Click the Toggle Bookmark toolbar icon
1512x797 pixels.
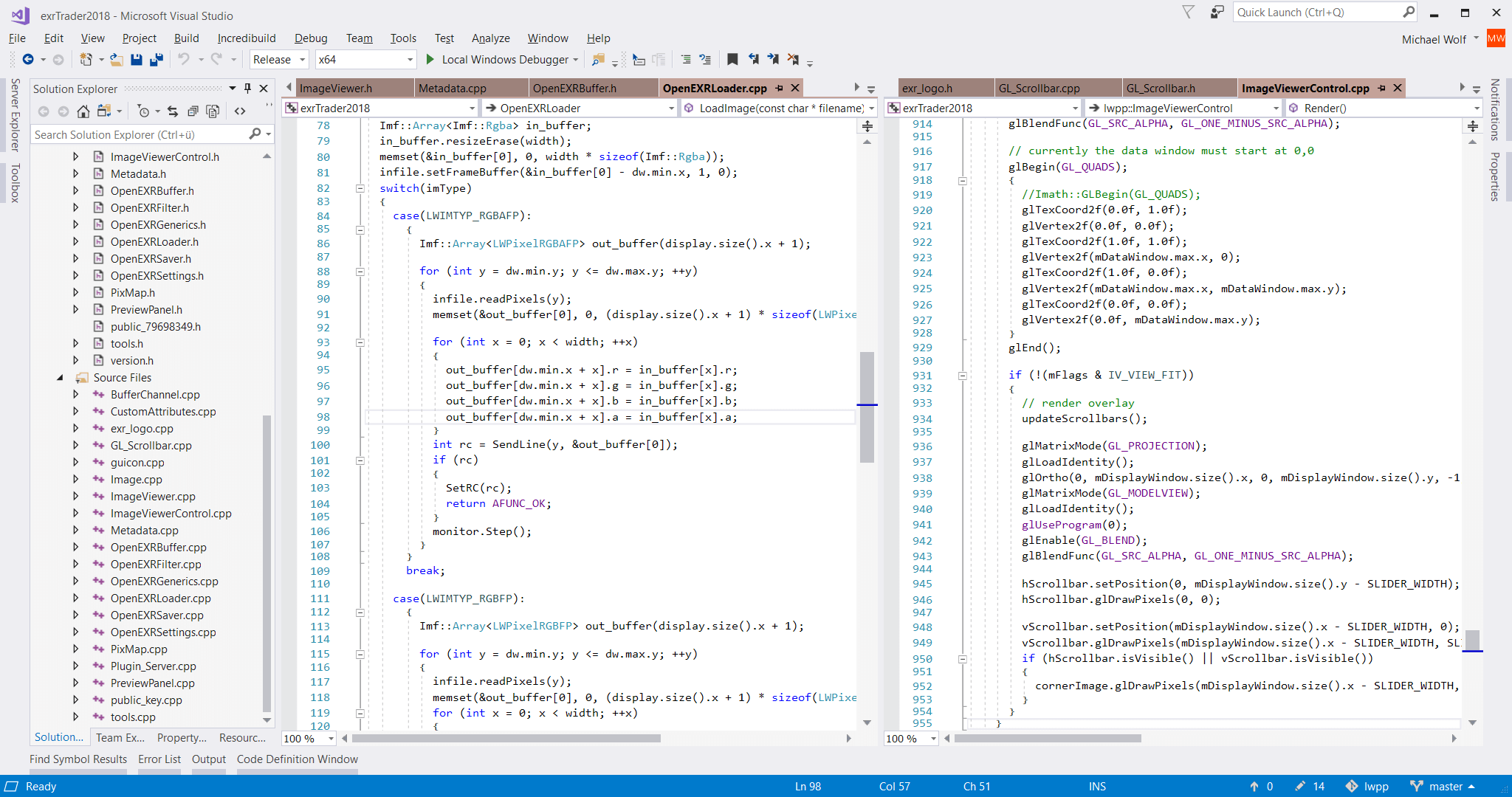click(x=732, y=60)
